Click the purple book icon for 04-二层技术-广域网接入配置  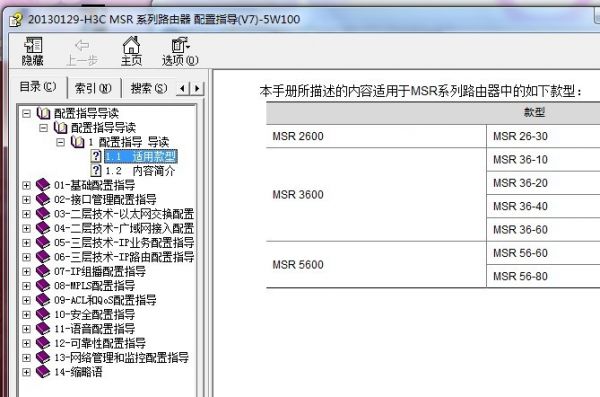43,228
